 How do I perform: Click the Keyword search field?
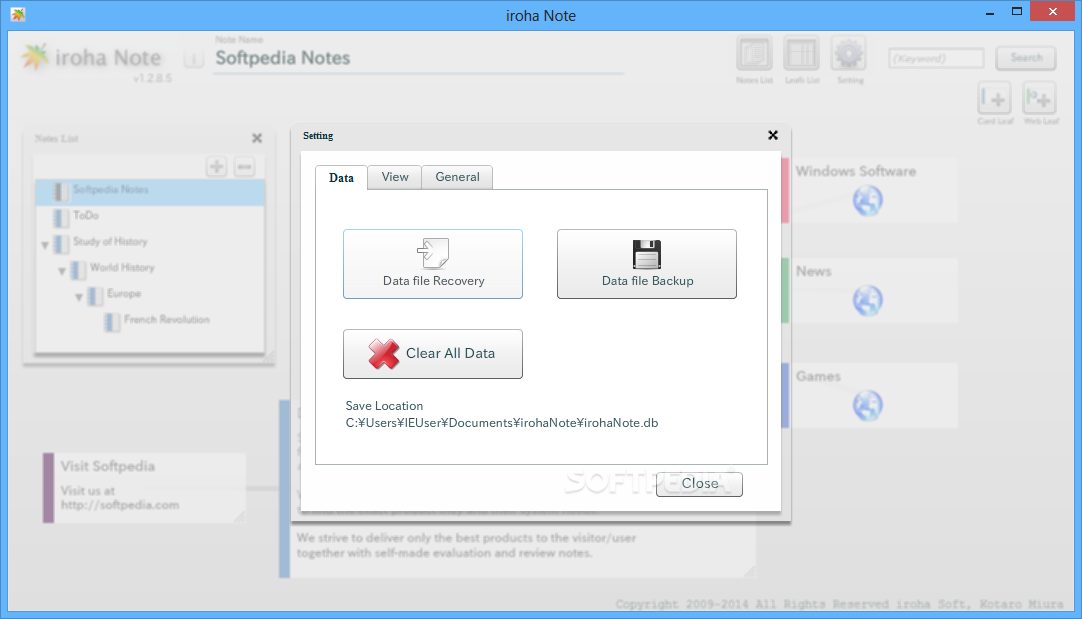click(x=936, y=58)
